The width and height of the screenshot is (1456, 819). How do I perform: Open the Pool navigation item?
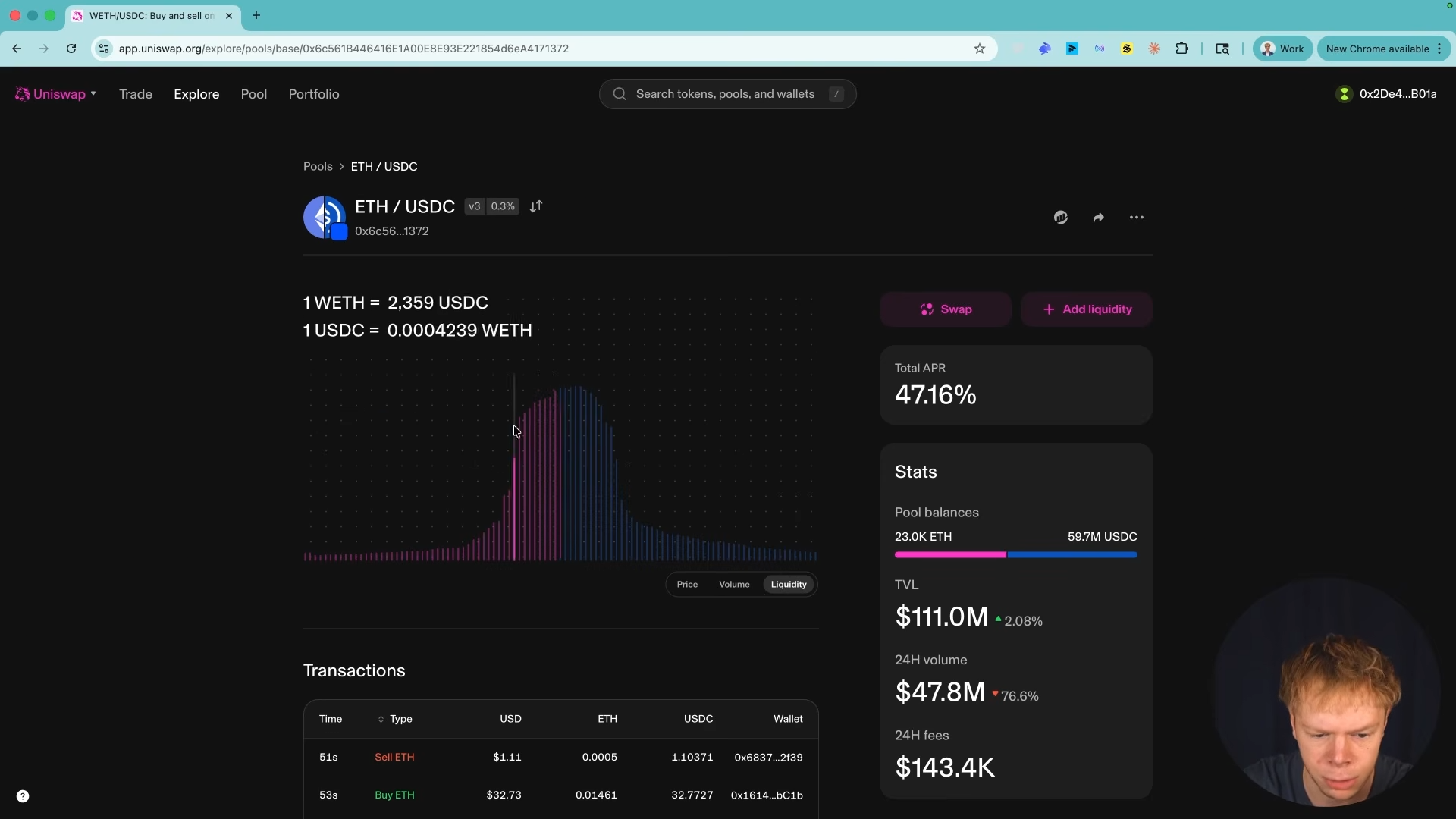(x=254, y=94)
